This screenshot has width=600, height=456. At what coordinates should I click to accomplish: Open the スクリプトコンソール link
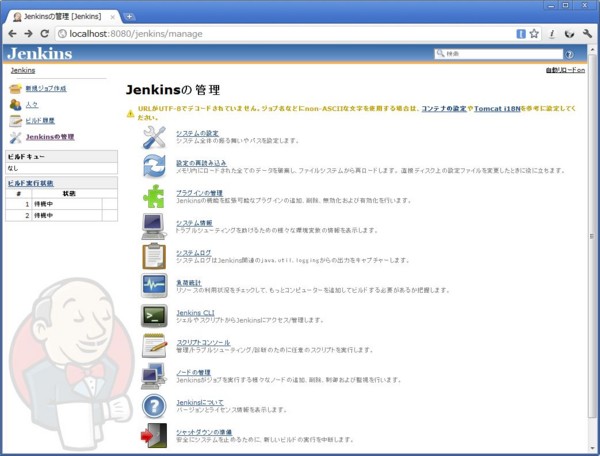(203, 342)
